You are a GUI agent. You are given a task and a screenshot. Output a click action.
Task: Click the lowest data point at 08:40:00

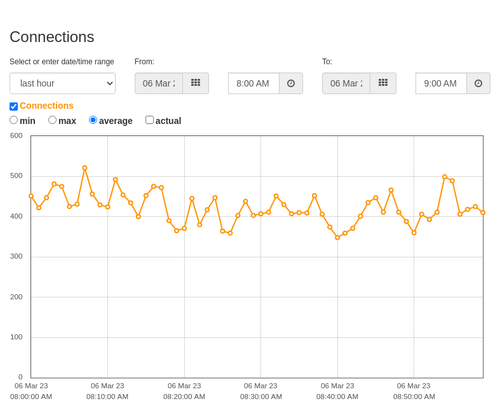(337, 238)
